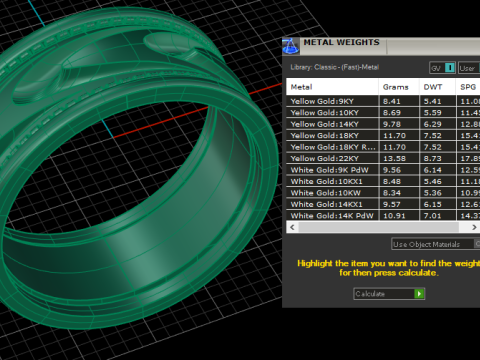Select the White Gold:14K PdW row
Image resolution: width=480 pixels, height=360 pixels.
pos(383,216)
